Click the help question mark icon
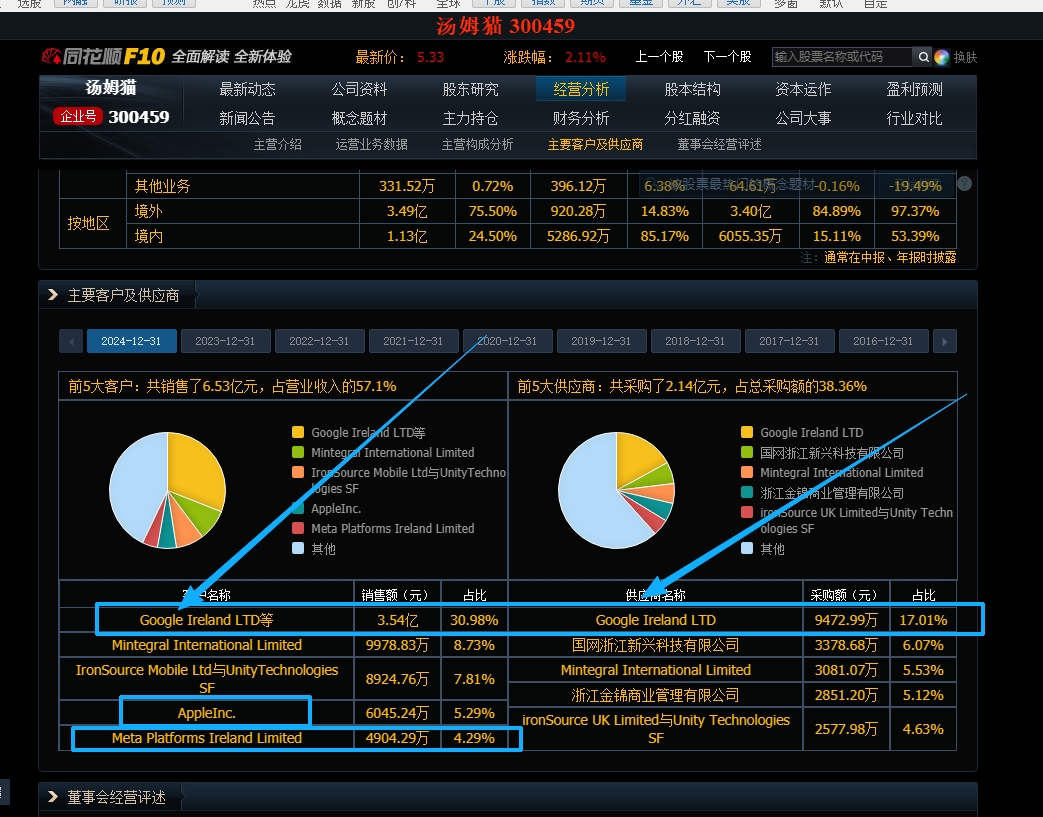Screen dimensions: 1043x817 pos(964,184)
